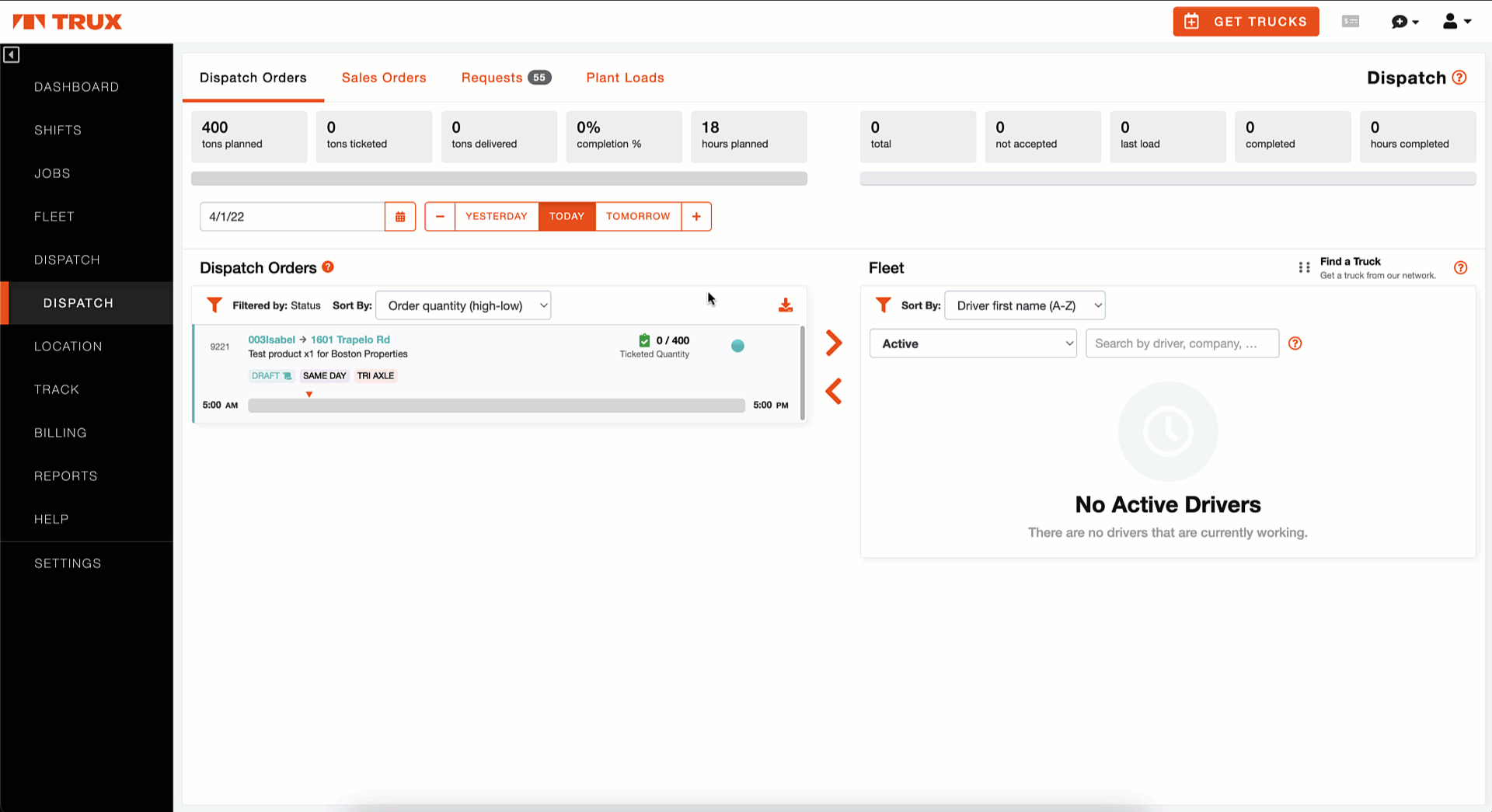Click the TRUX logo
The image size is (1492, 812).
tap(68, 22)
